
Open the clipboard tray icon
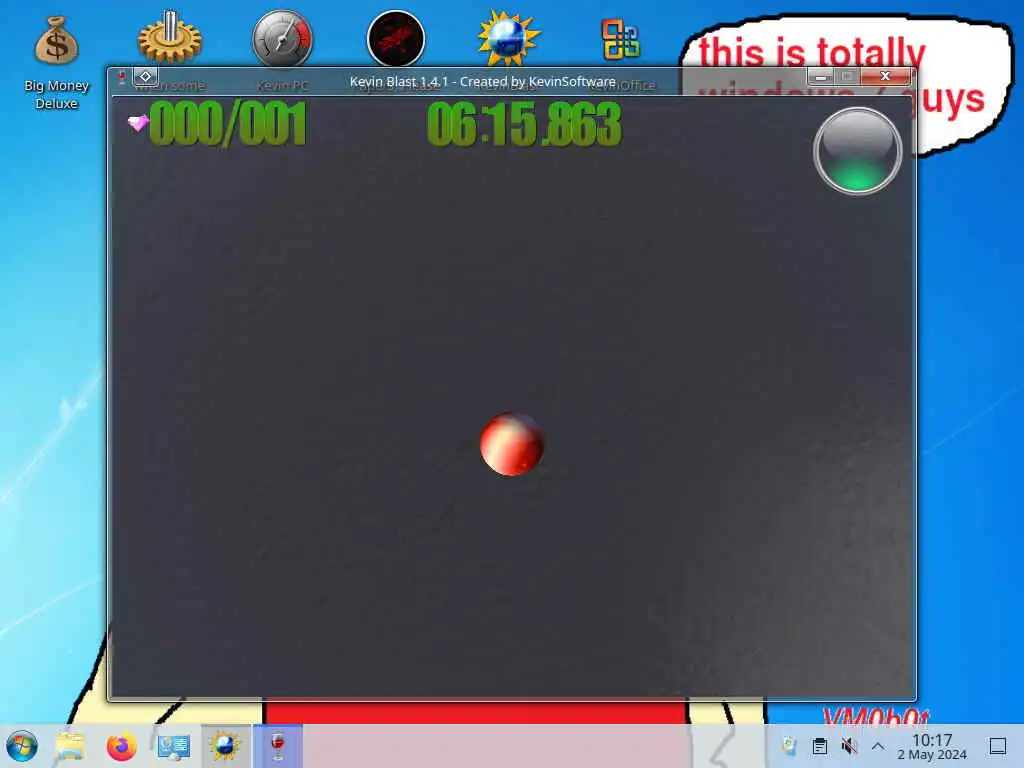pyautogui.click(x=820, y=746)
